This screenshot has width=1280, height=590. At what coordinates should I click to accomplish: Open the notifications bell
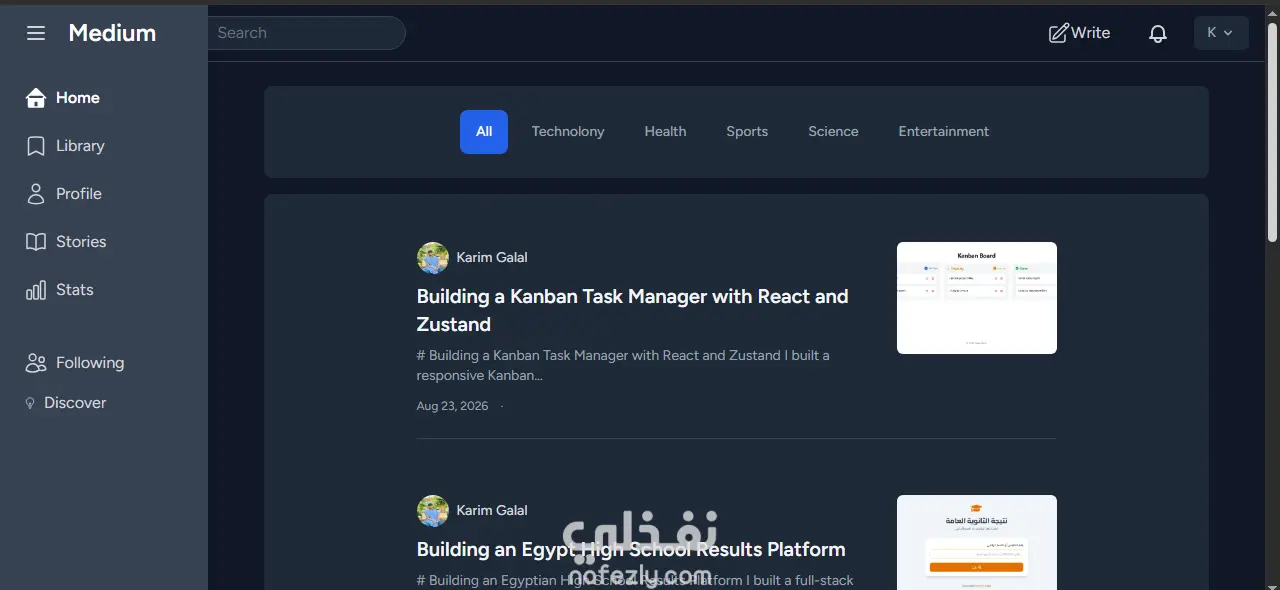pyautogui.click(x=1158, y=33)
